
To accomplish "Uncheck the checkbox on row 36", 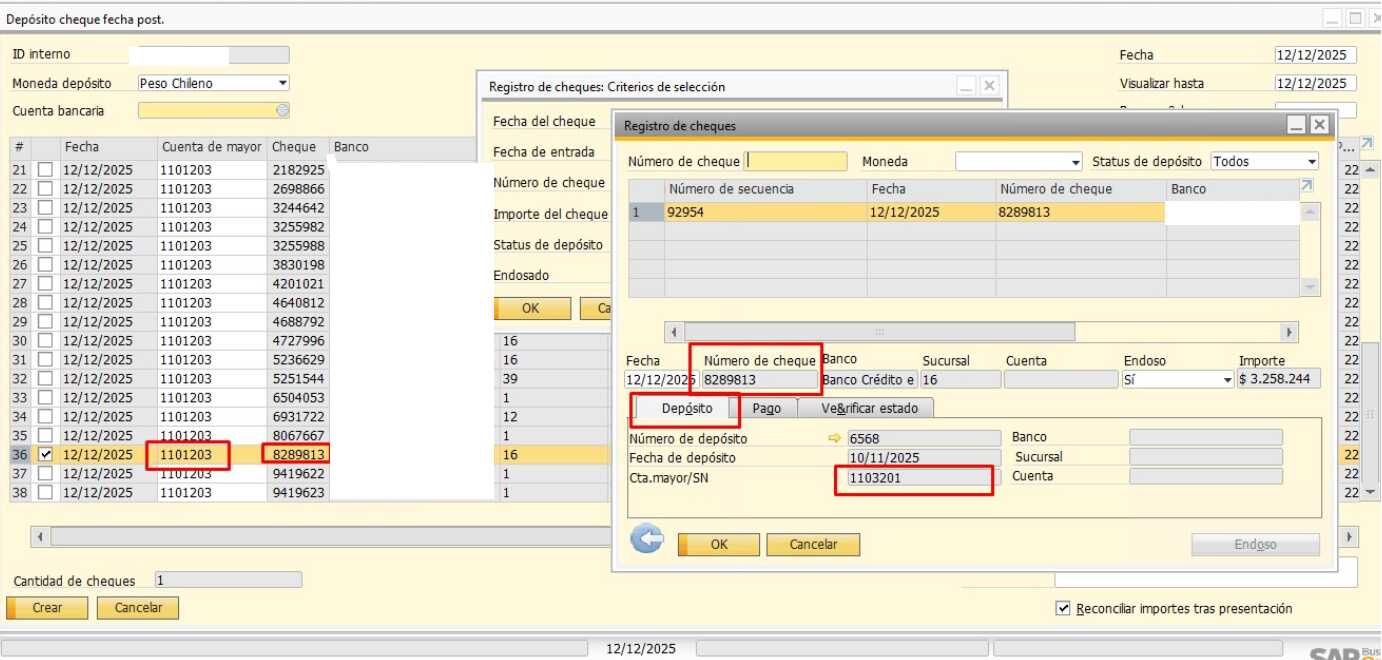I will click(45, 454).
